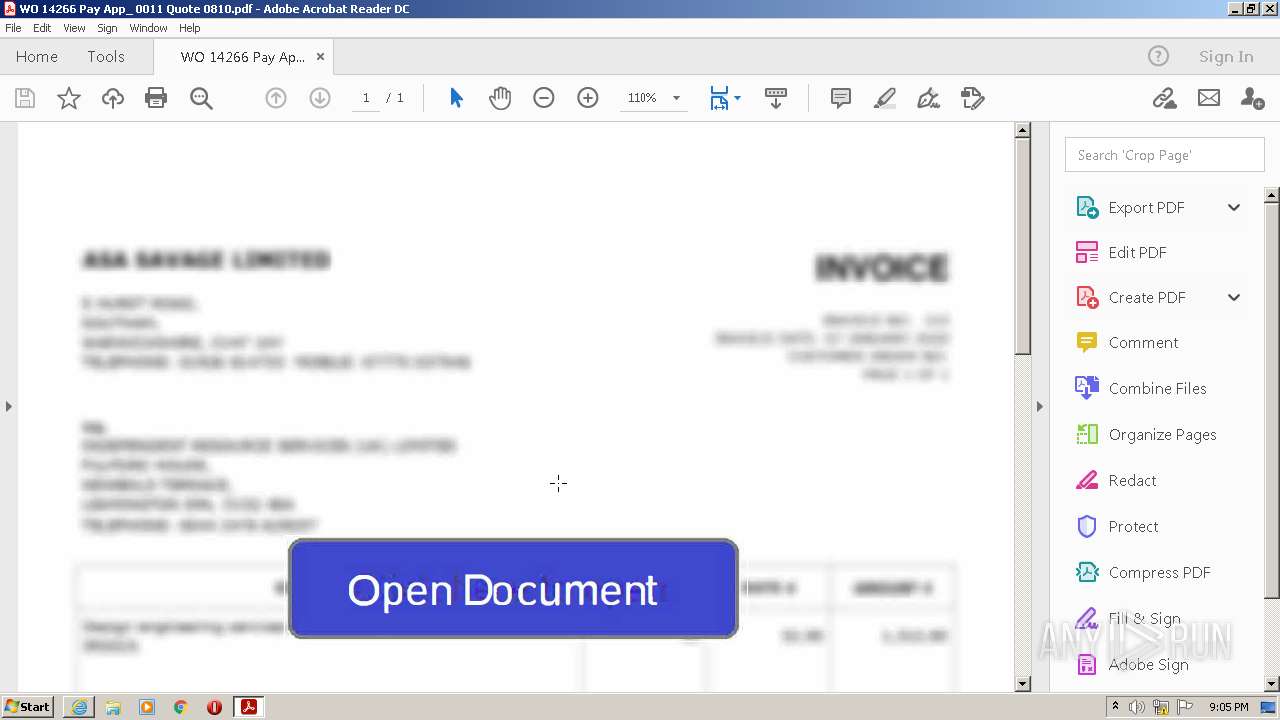Click the Acrobat Reader taskbar button

pos(248,707)
